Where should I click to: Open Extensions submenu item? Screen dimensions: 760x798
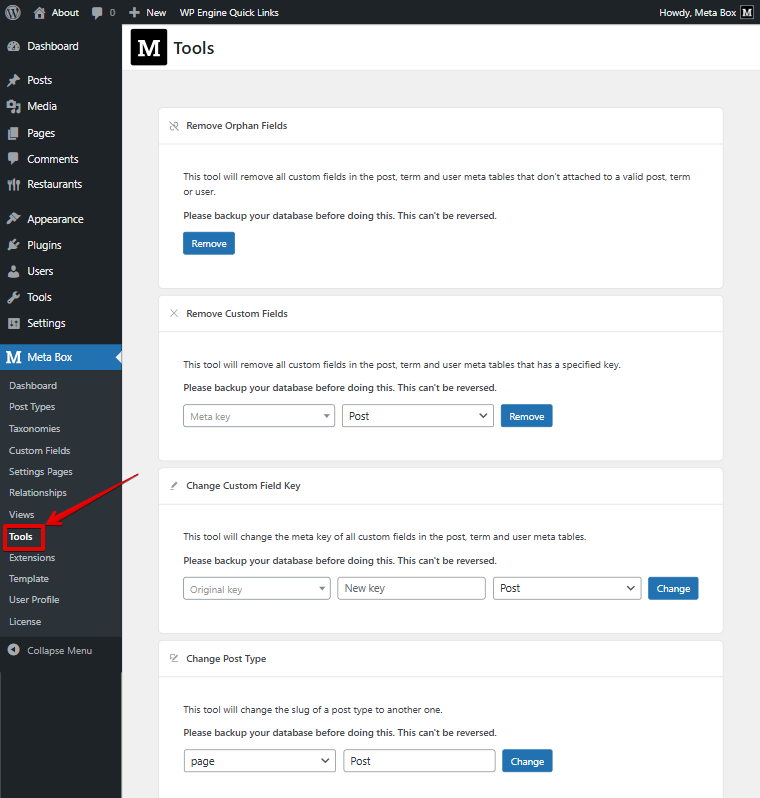pos(32,558)
